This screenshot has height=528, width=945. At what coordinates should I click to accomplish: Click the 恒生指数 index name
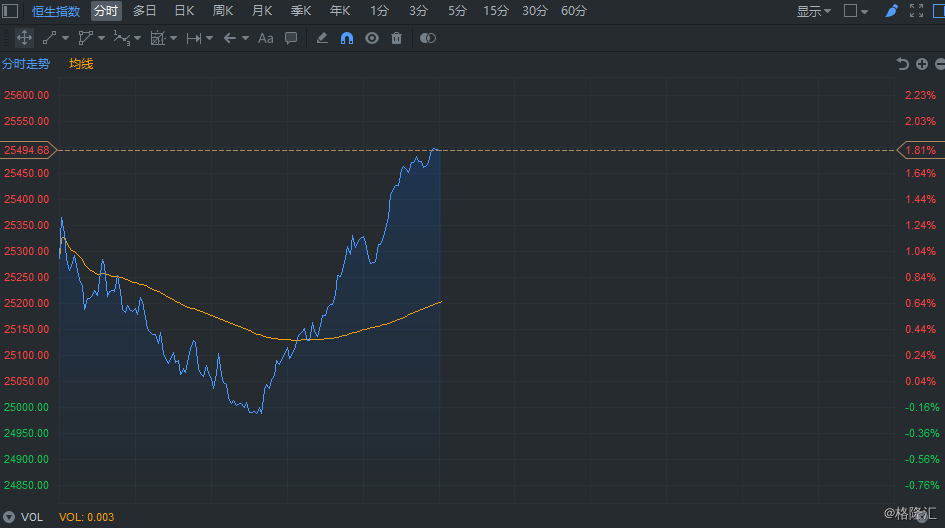(x=56, y=11)
